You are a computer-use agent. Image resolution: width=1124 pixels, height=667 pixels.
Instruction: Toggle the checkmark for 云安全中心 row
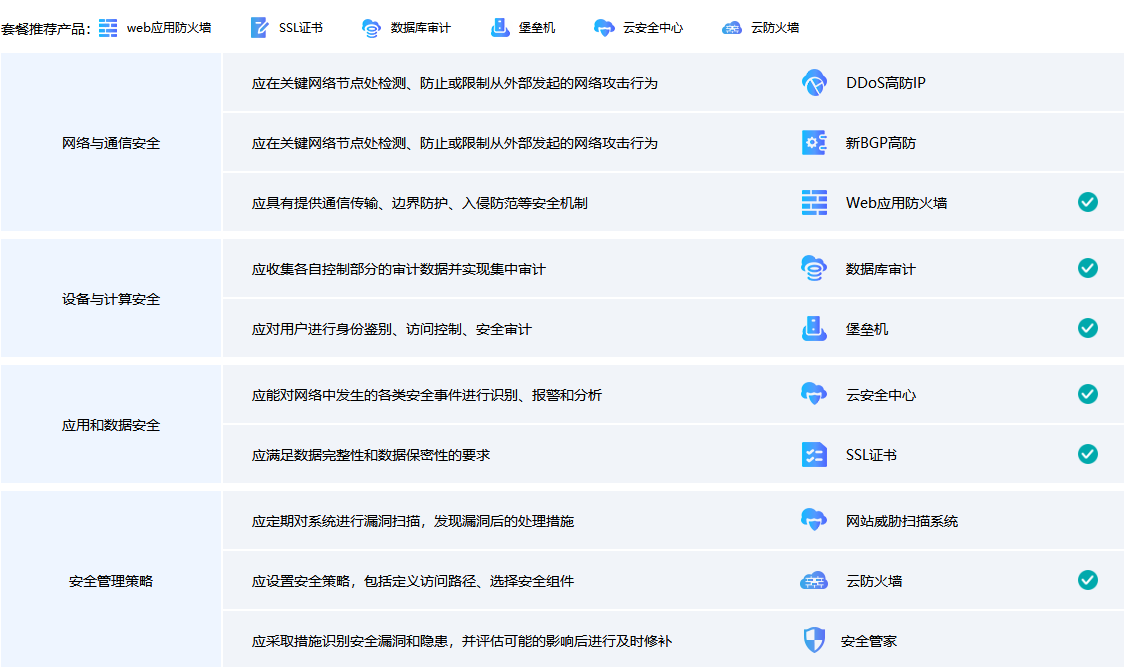1087,394
